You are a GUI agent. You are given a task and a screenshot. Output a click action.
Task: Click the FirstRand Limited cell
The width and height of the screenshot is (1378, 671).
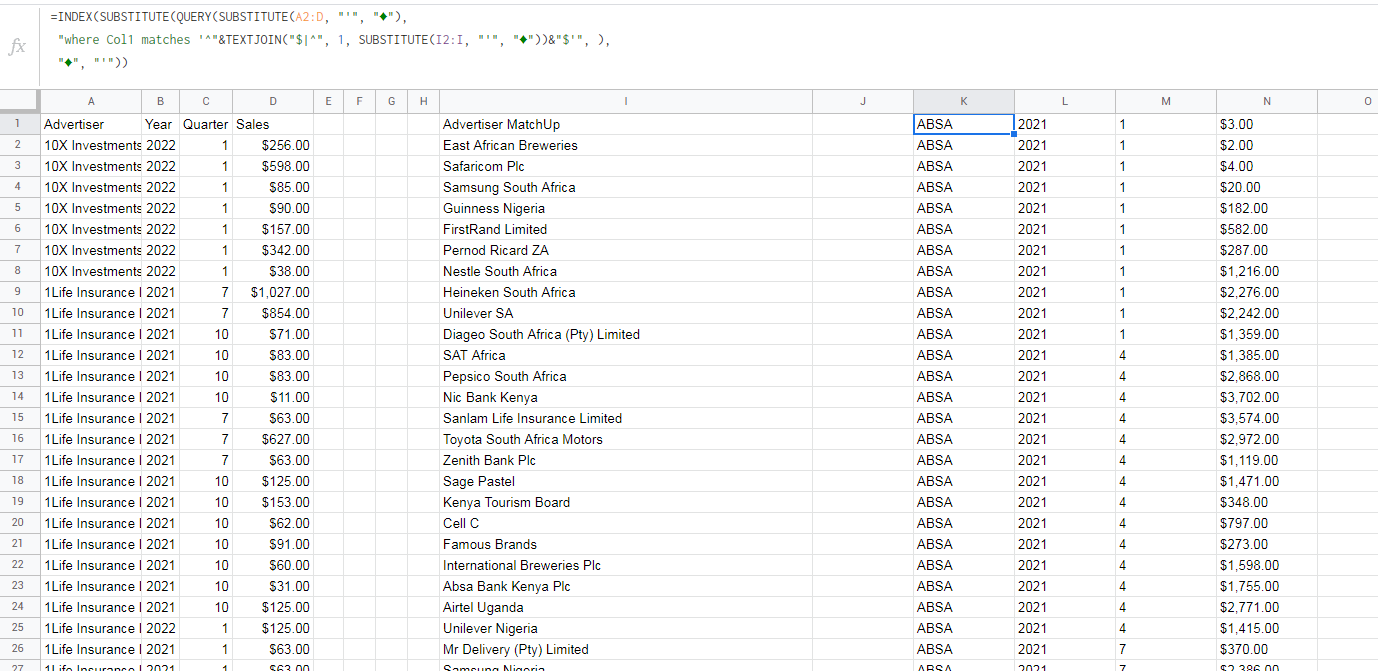pyautogui.click(x=626, y=229)
